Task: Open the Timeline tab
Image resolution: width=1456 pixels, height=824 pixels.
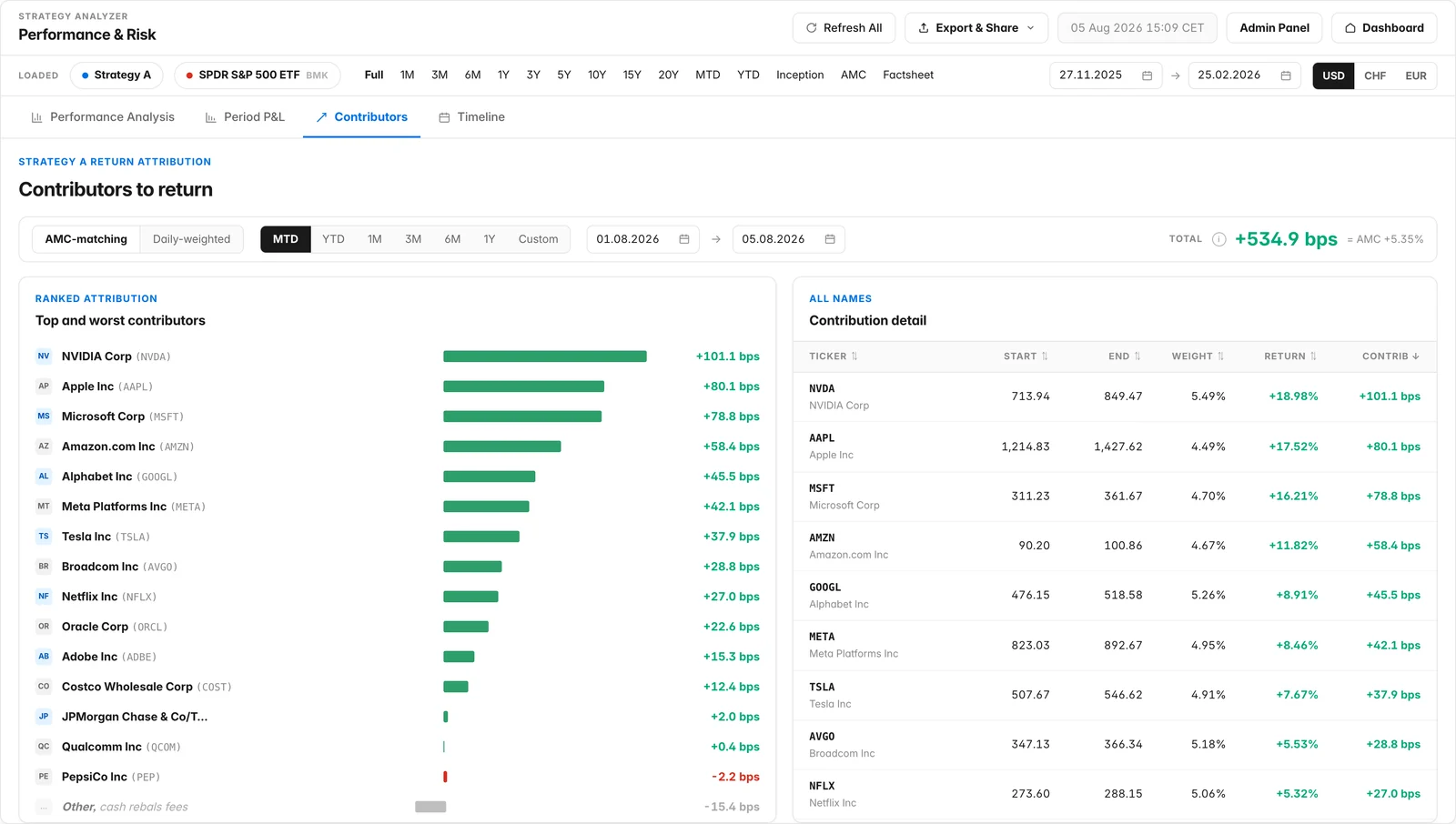Action: [471, 117]
